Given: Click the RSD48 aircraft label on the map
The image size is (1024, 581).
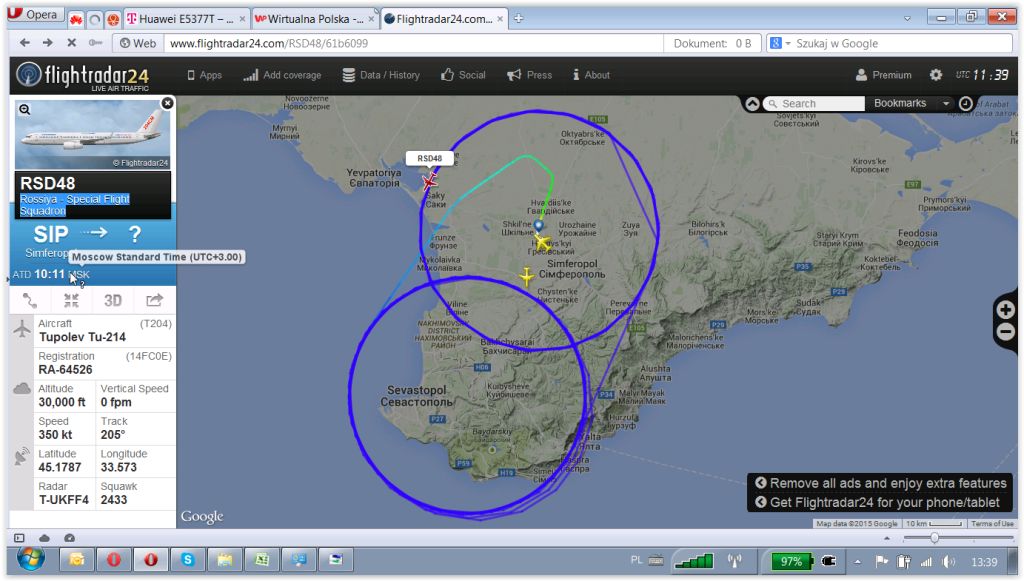Looking at the screenshot, I should coord(429,159).
